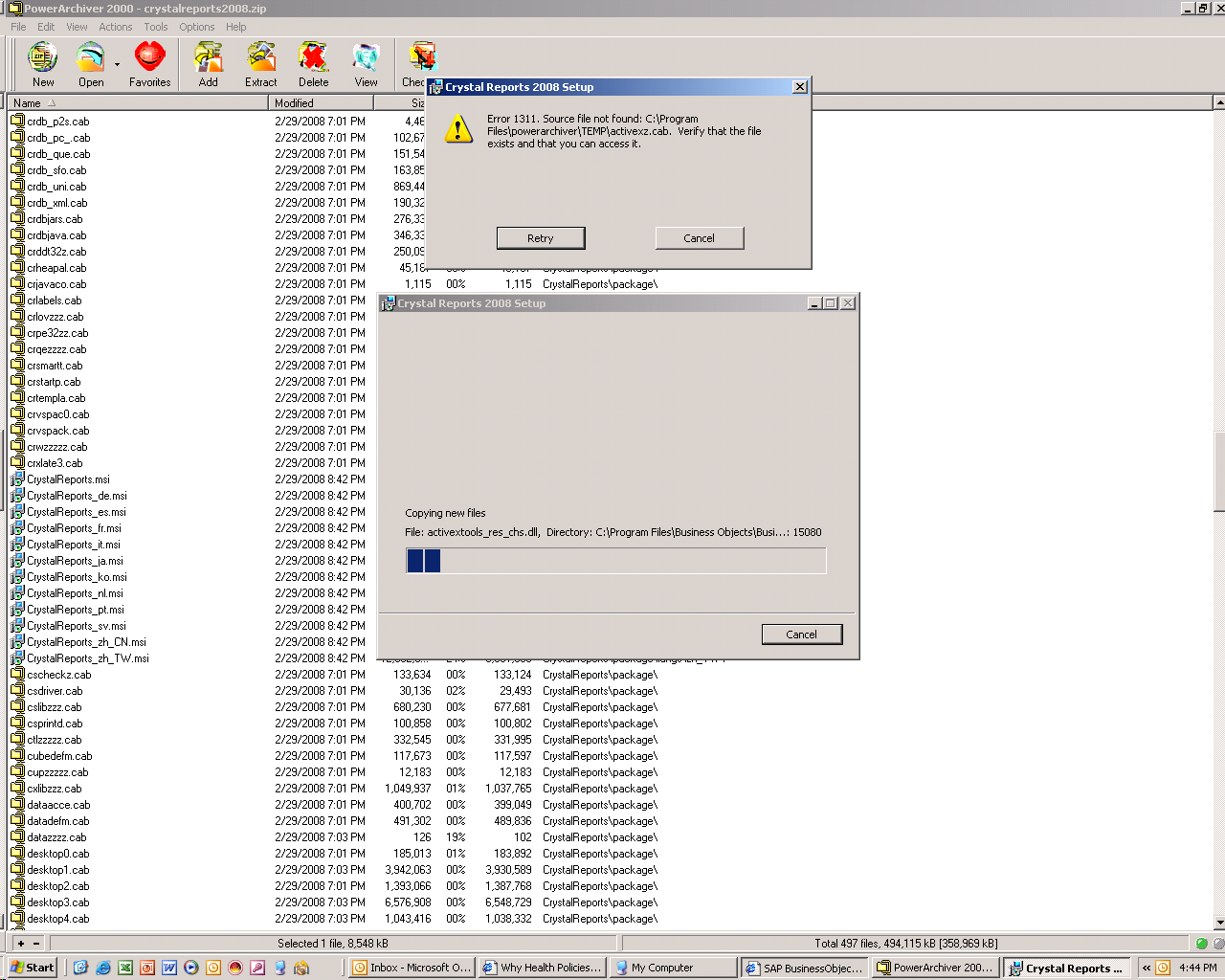Switch to My Computer taskbar button
1225x980 pixels.
(674, 968)
